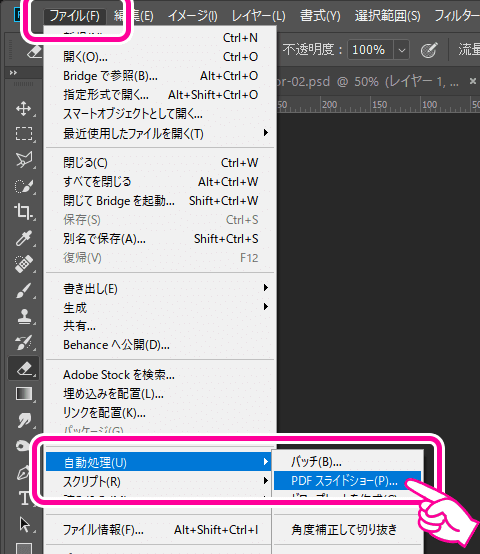Choose 共有... menu item
Image resolution: width=480 pixels, height=554 pixels.
coord(160,326)
